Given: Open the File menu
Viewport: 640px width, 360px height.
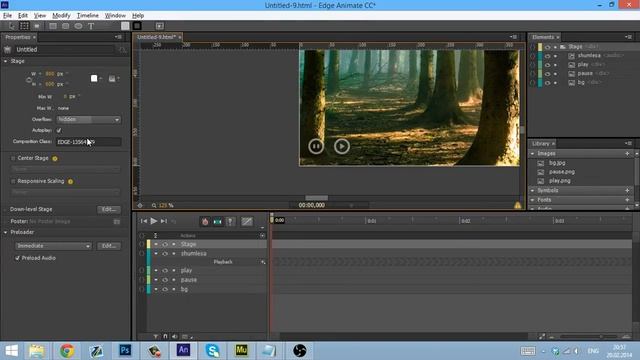Looking at the screenshot, I should [x=7, y=16].
